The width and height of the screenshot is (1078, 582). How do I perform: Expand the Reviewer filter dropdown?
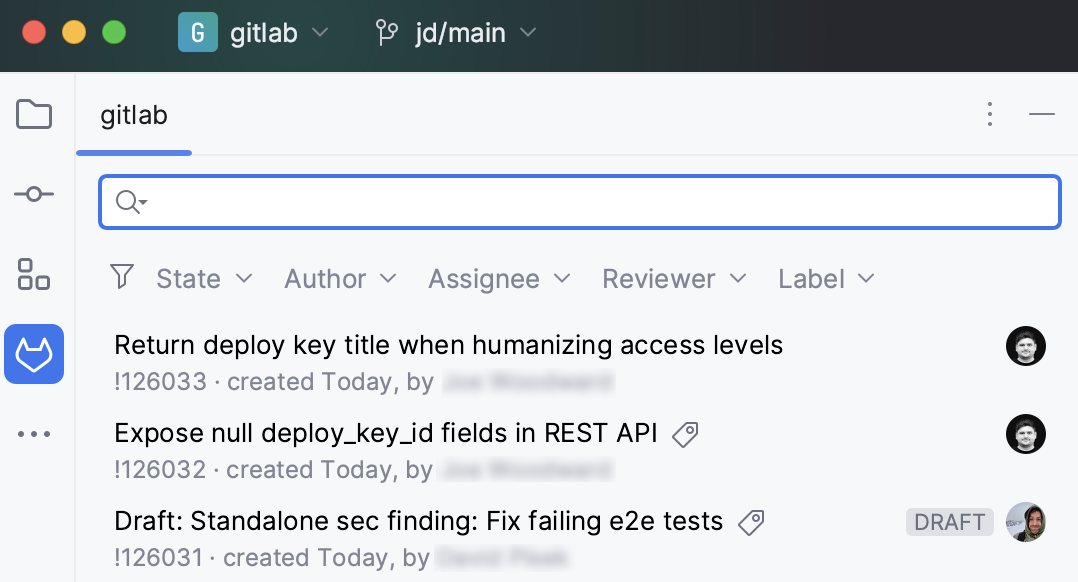[673, 279]
